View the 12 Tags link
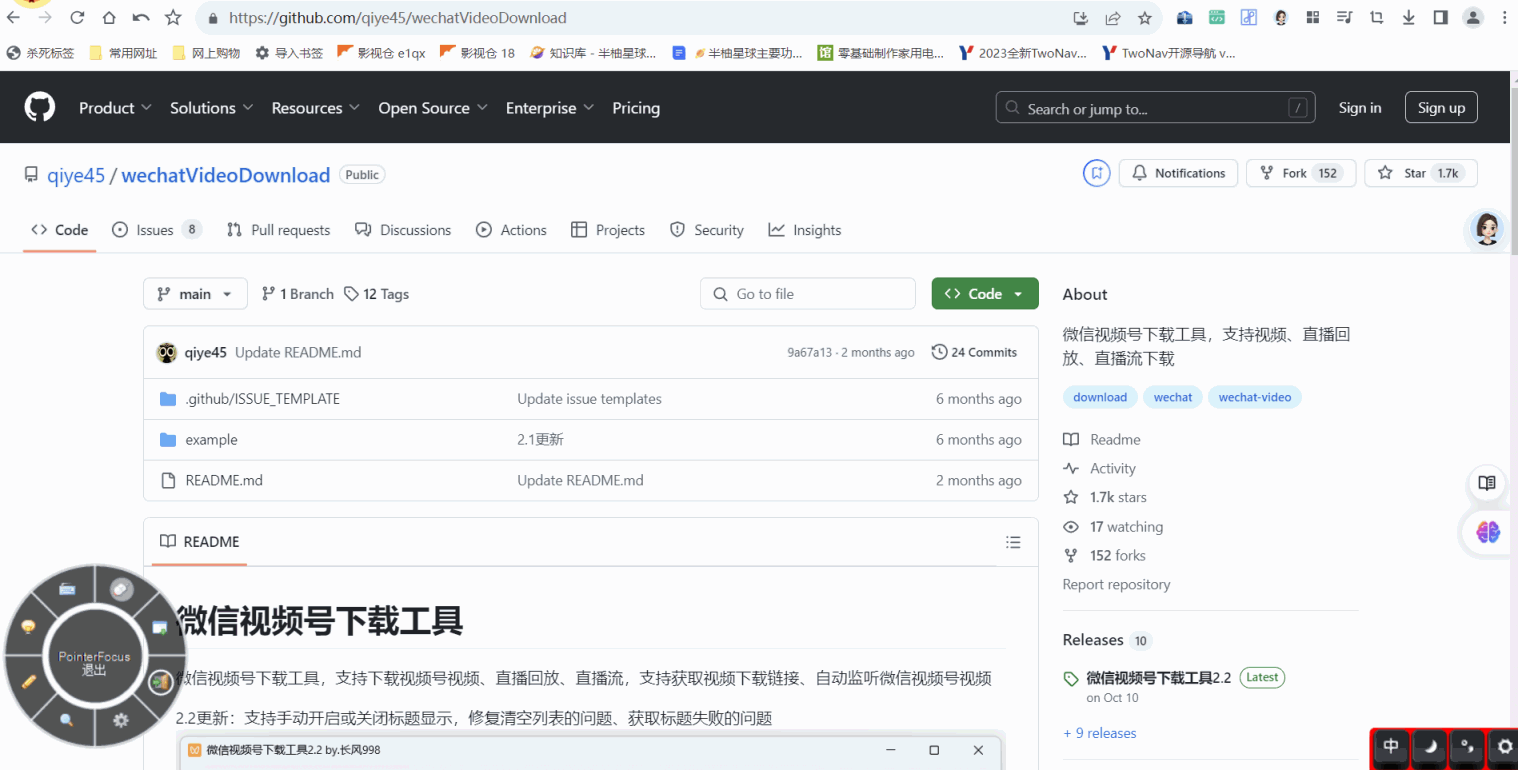The height and width of the screenshot is (770, 1518). pos(376,294)
